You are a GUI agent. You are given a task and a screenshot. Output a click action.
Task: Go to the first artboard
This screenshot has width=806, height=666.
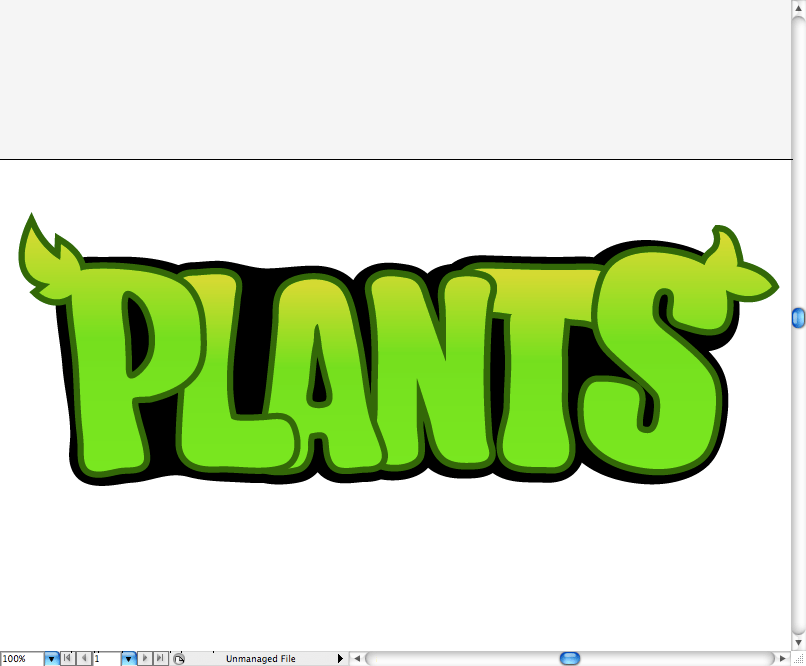tap(67, 658)
